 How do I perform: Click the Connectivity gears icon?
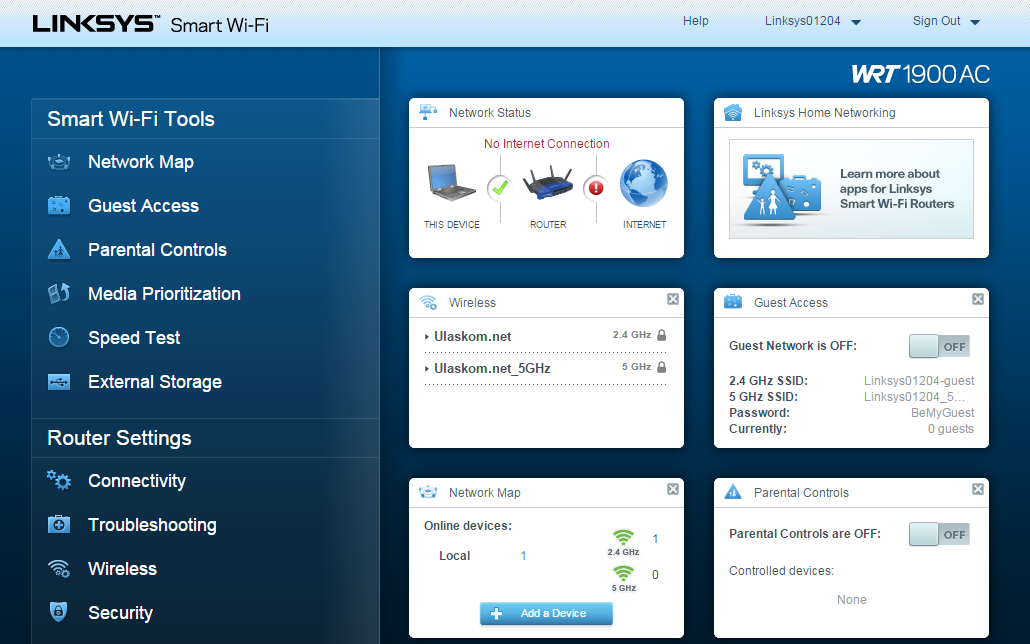[x=59, y=481]
